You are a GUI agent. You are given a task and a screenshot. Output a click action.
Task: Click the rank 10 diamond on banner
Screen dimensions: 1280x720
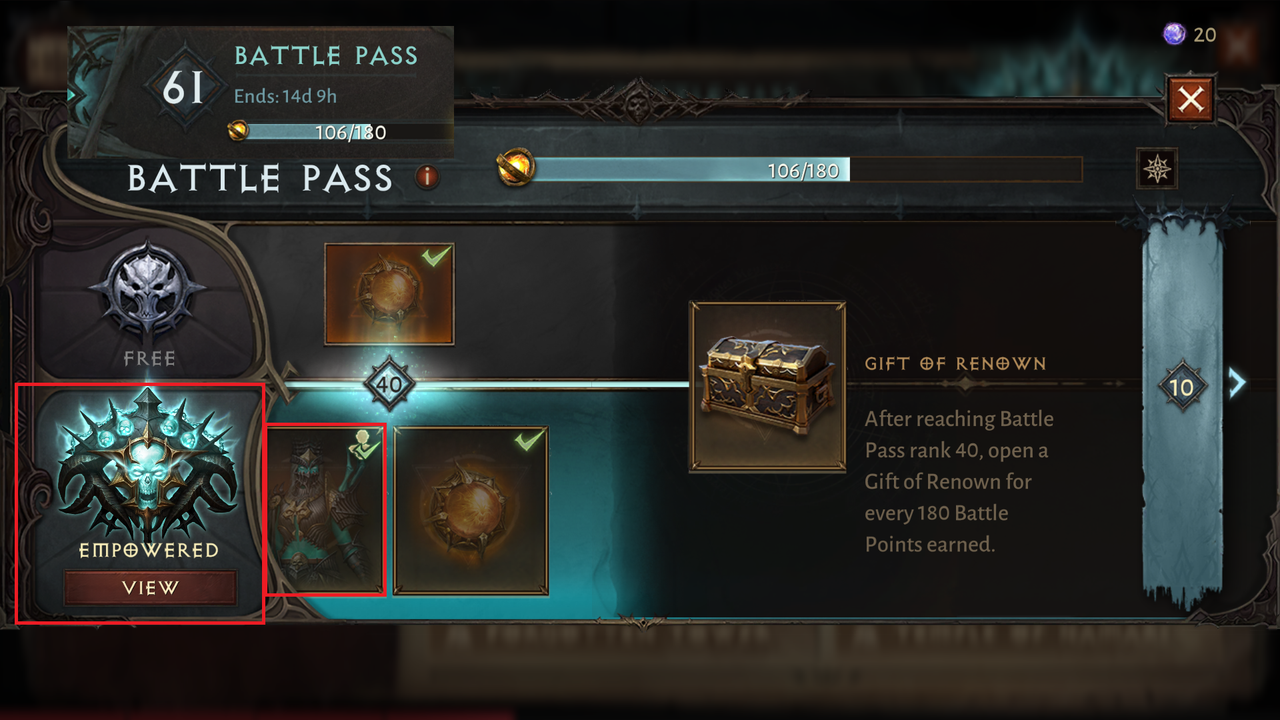click(1182, 387)
